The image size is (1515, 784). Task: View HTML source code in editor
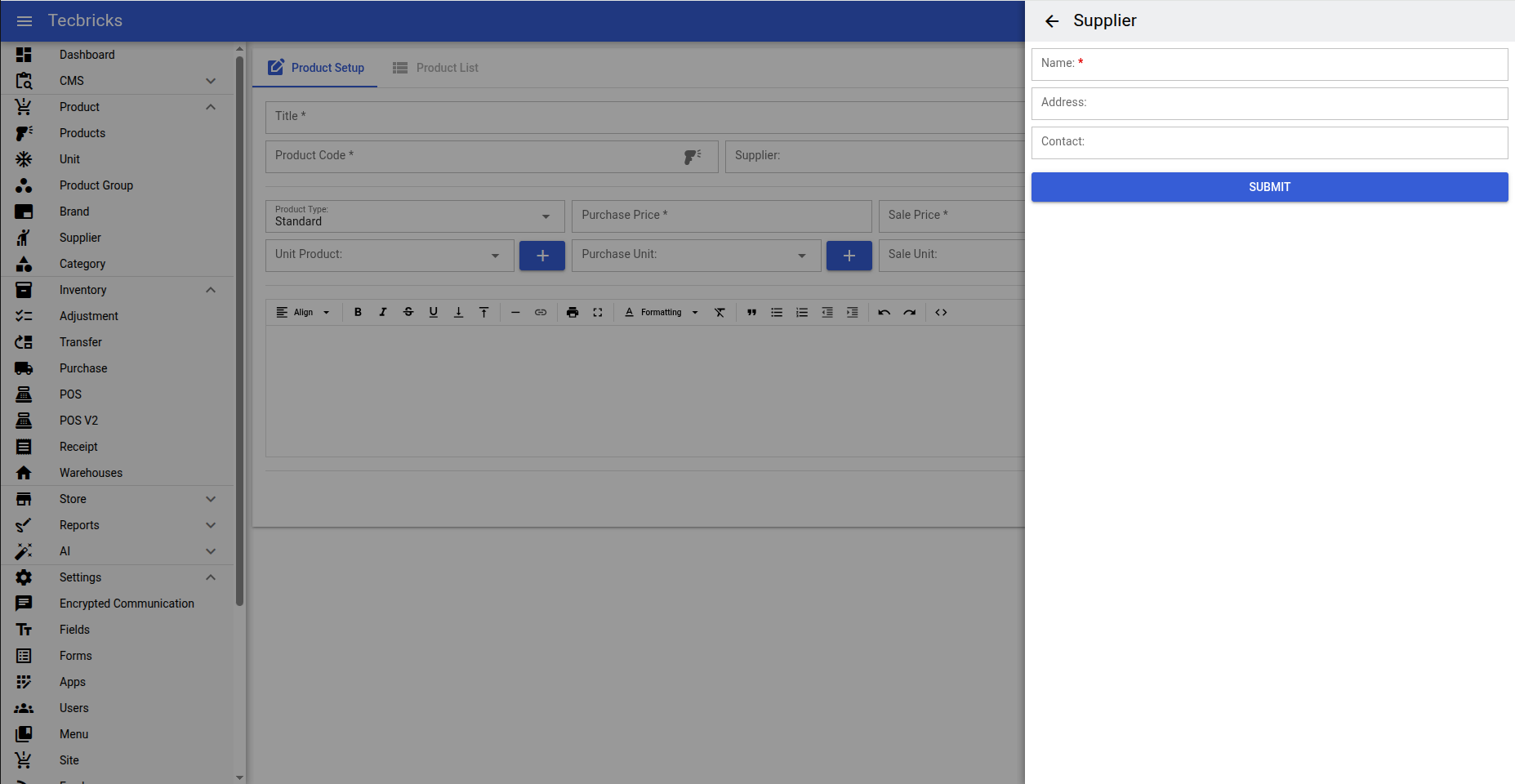tap(941, 312)
